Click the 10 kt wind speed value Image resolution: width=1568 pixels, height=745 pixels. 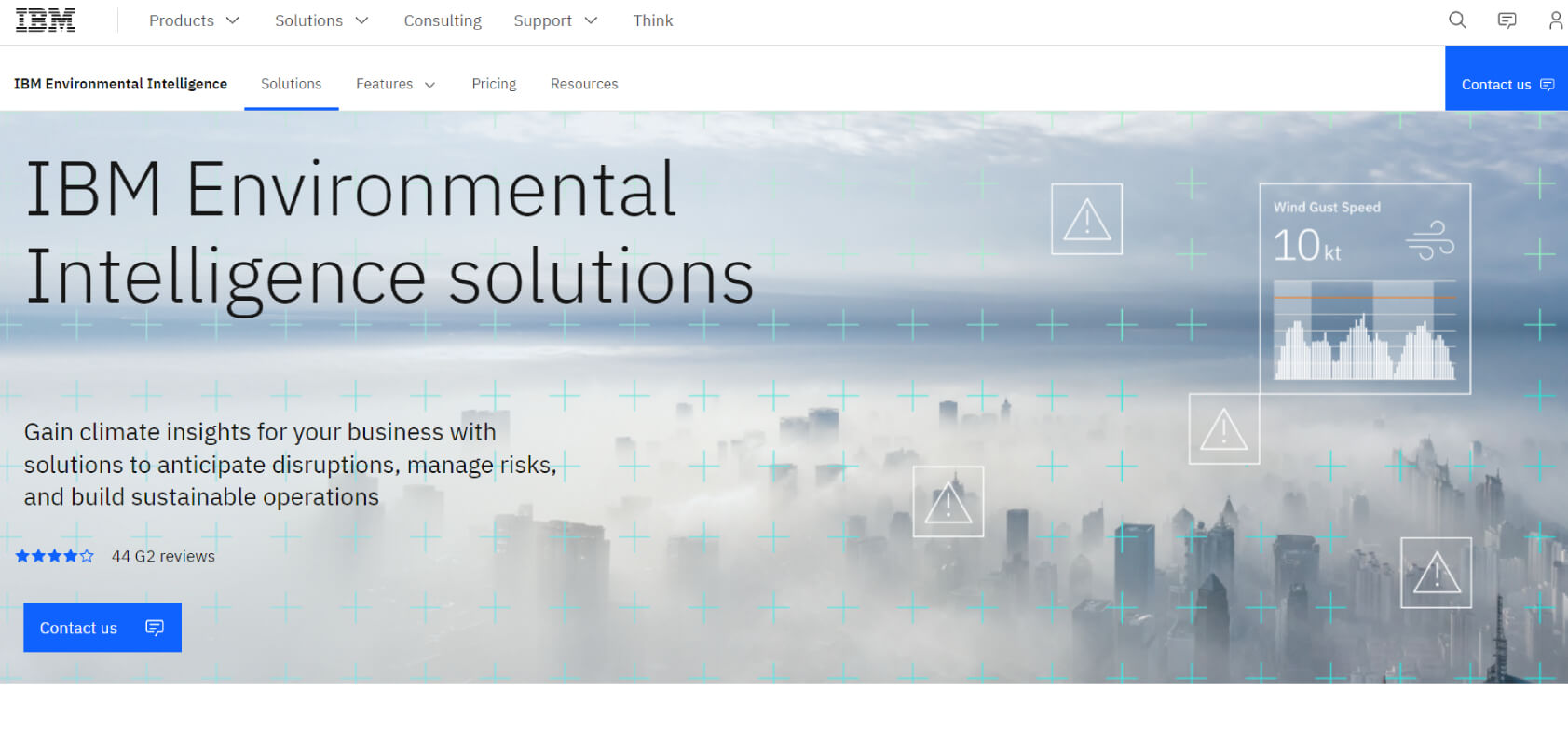point(1307,245)
